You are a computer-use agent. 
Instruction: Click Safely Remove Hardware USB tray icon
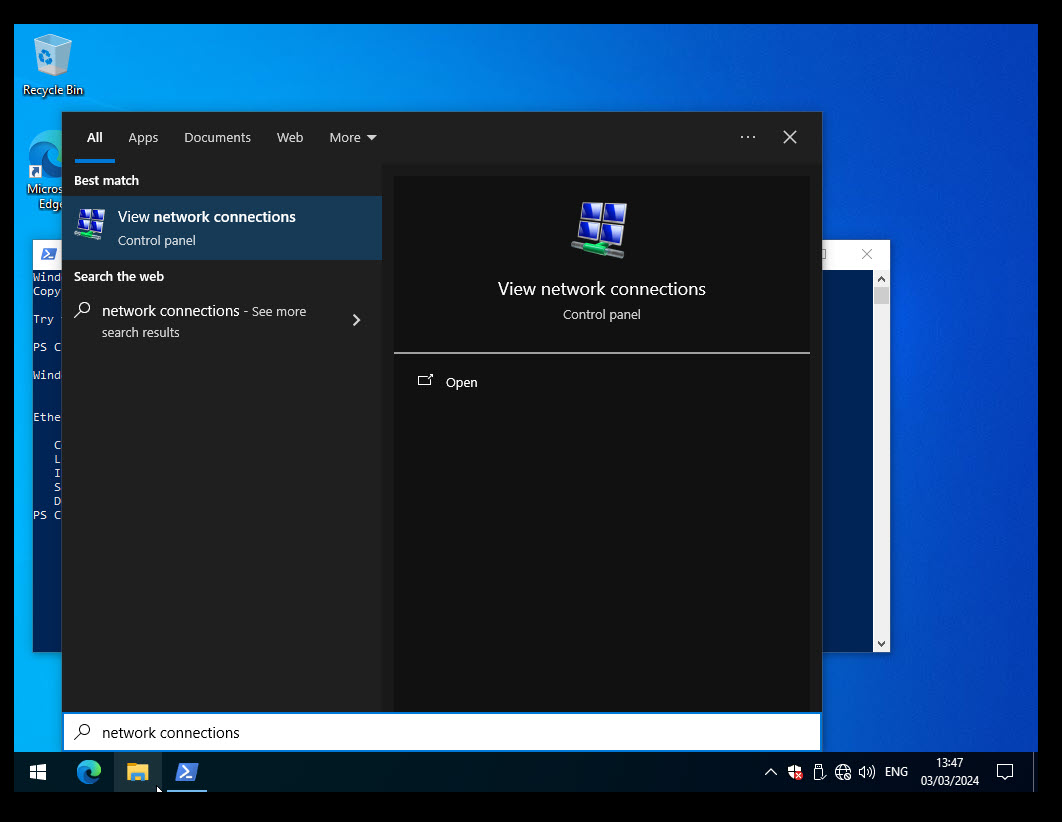pyautogui.click(x=819, y=772)
